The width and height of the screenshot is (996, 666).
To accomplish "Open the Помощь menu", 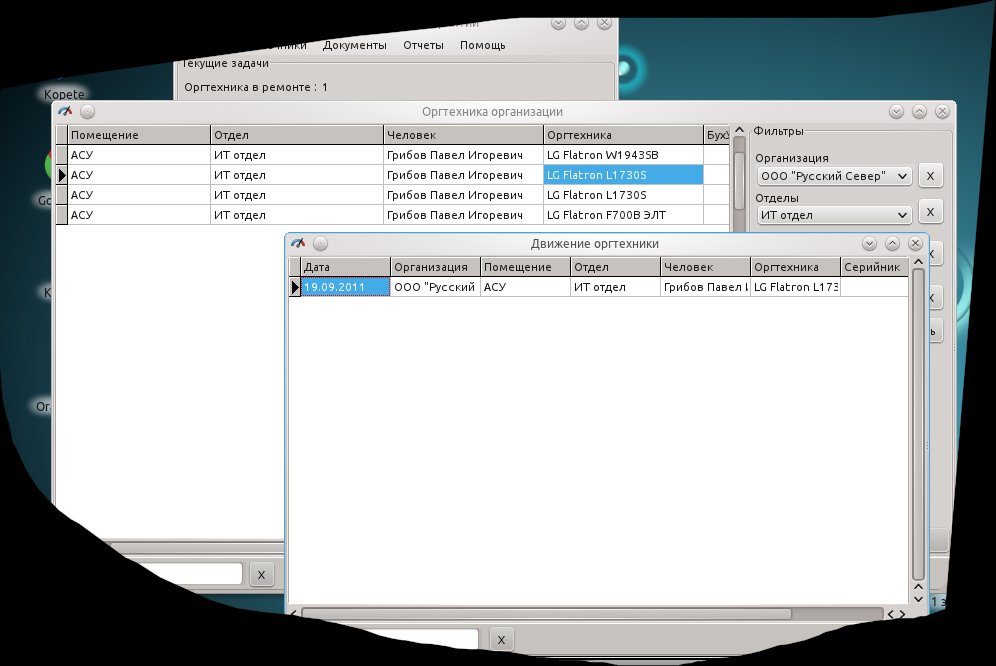I will click(x=482, y=45).
